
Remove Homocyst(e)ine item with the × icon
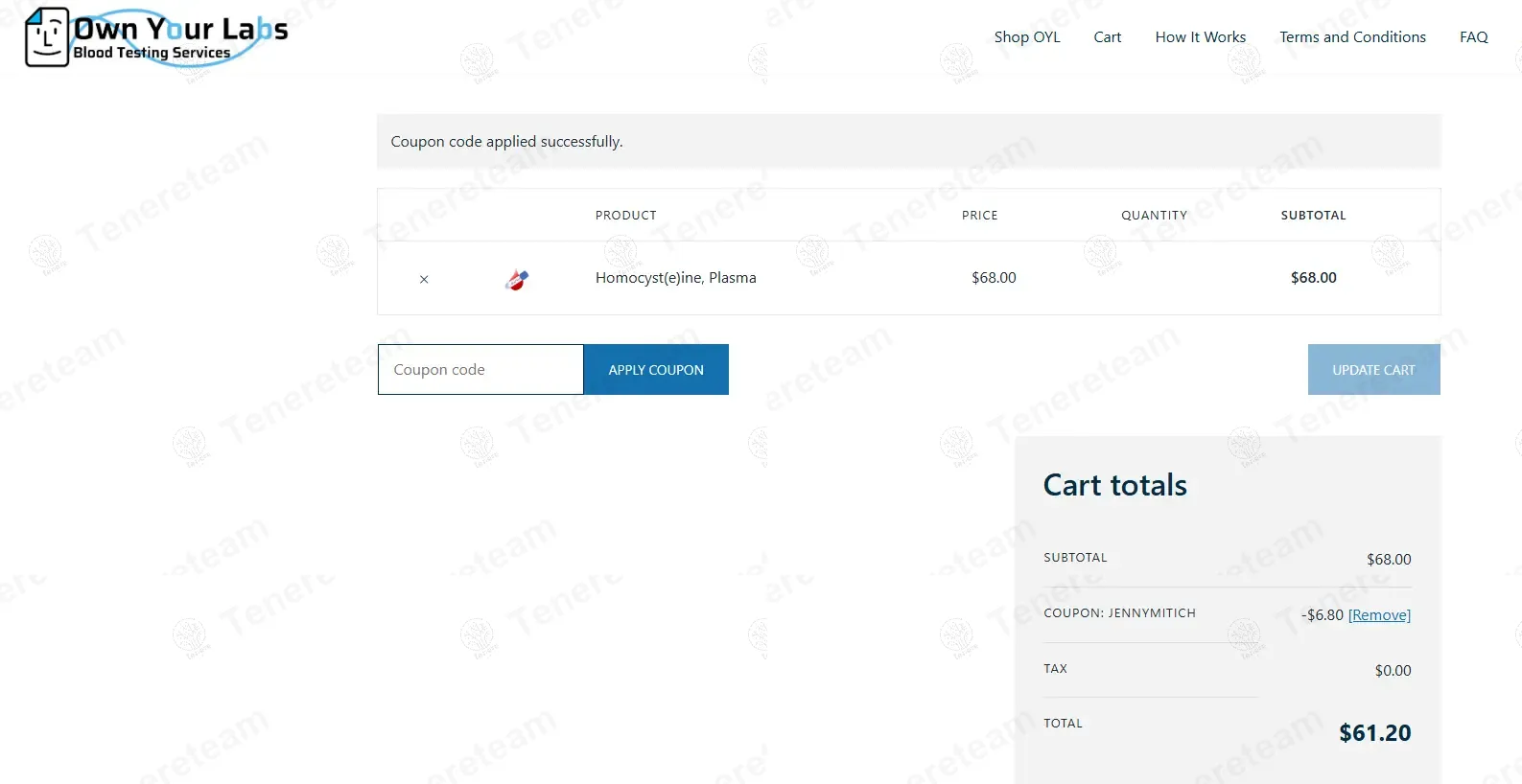click(424, 279)
